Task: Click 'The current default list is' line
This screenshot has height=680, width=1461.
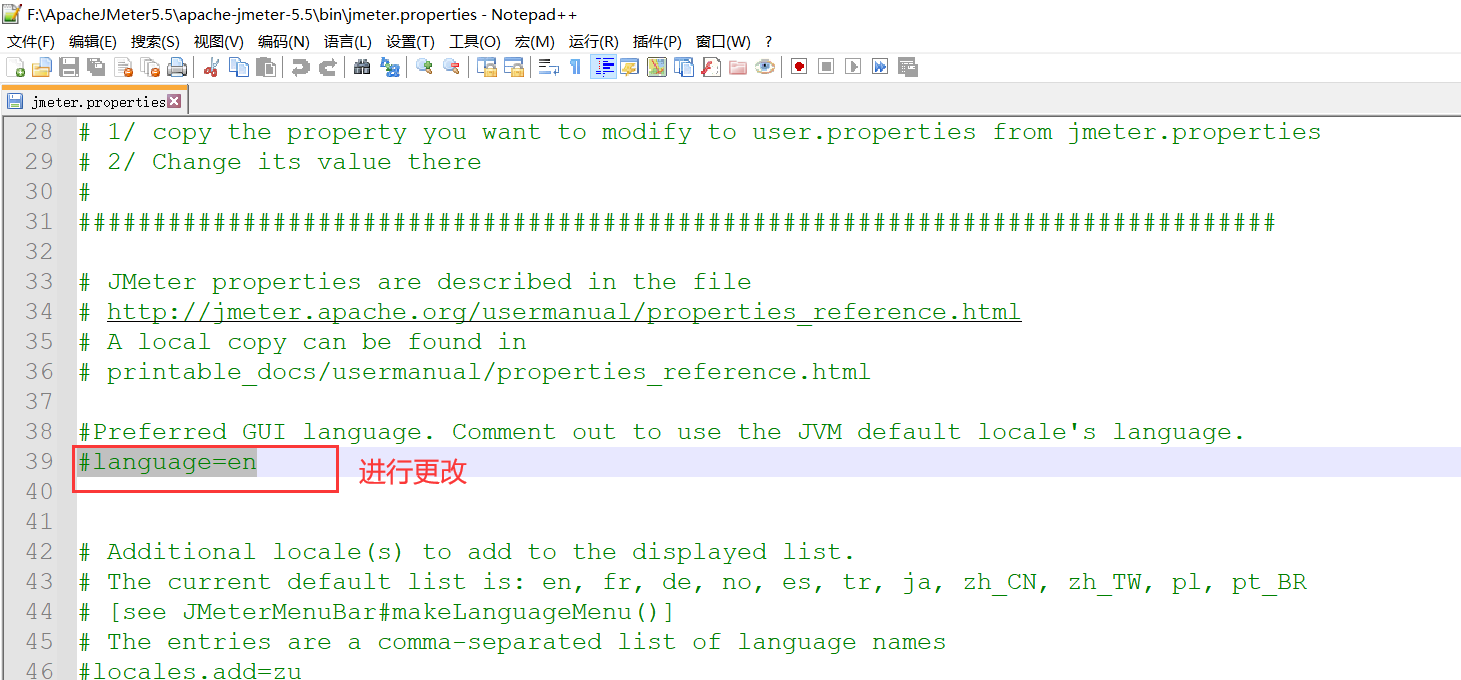Action: coord(693,582)
